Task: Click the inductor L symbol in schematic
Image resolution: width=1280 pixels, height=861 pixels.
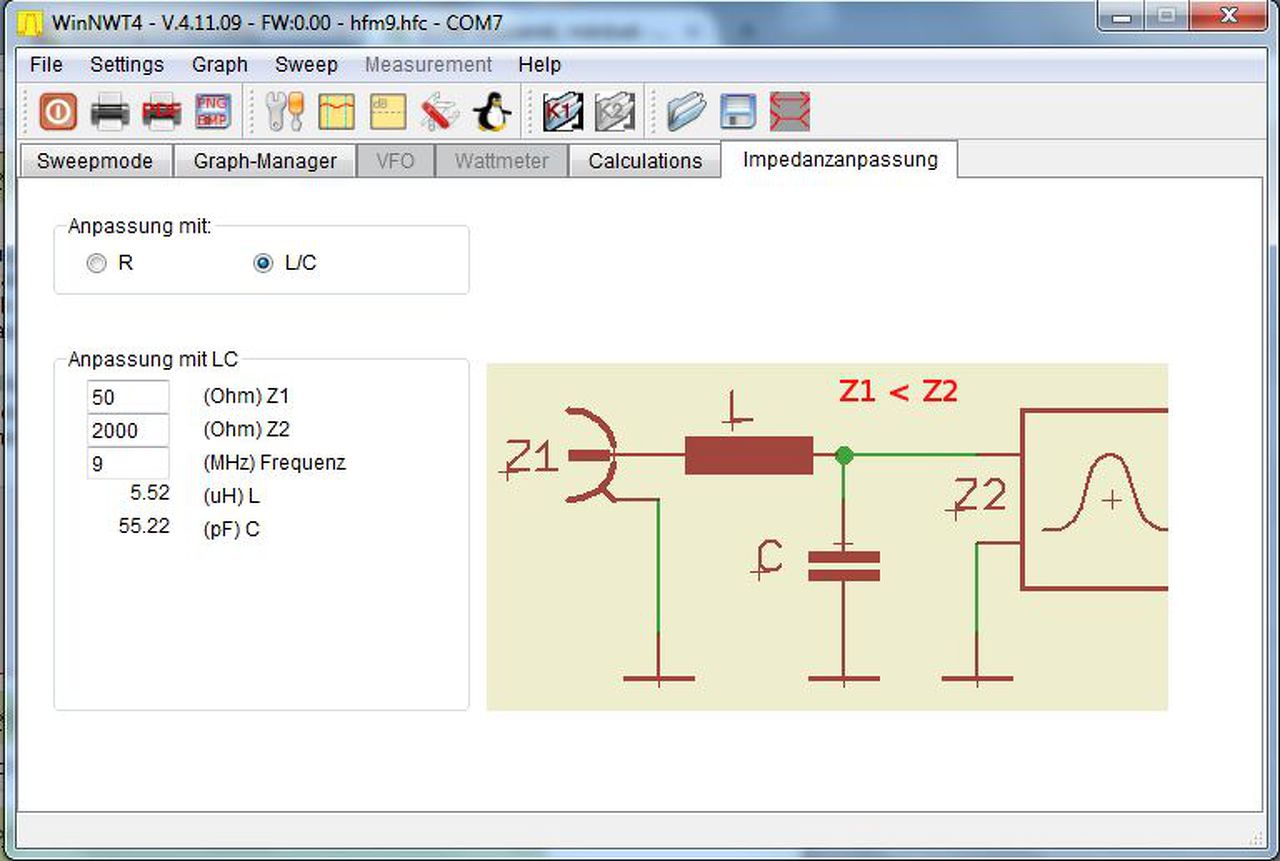Action: point(749,456)
